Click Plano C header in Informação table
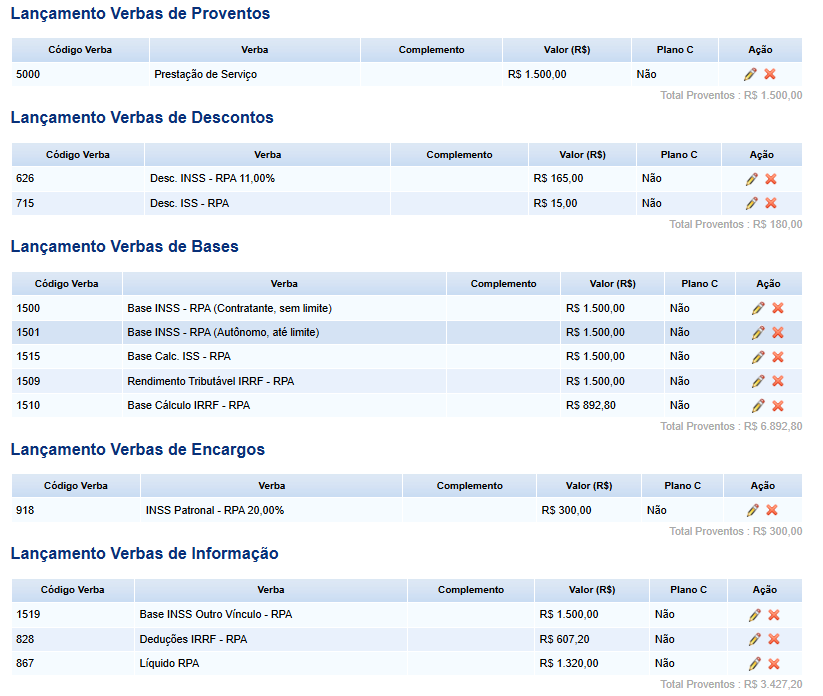The width and height of the screenshot is (823, 696). point(689,590)
